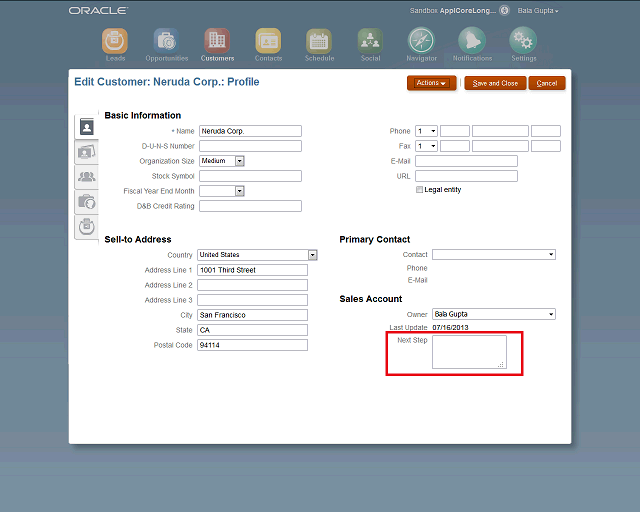Click the E-Mail input field
The height and width of the screenshot is (512, 640).
pos(466,161)
